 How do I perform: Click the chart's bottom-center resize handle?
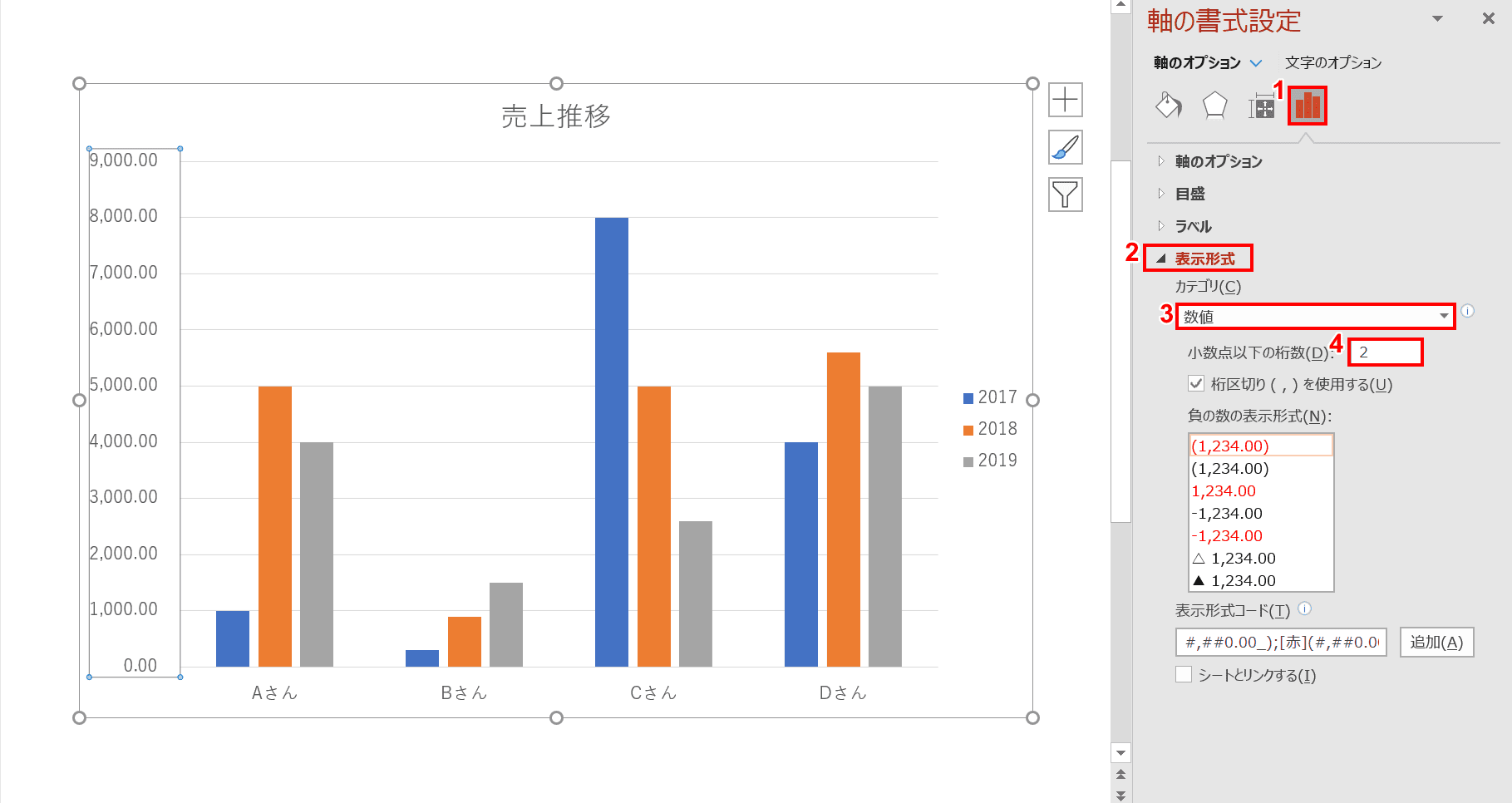557,717
